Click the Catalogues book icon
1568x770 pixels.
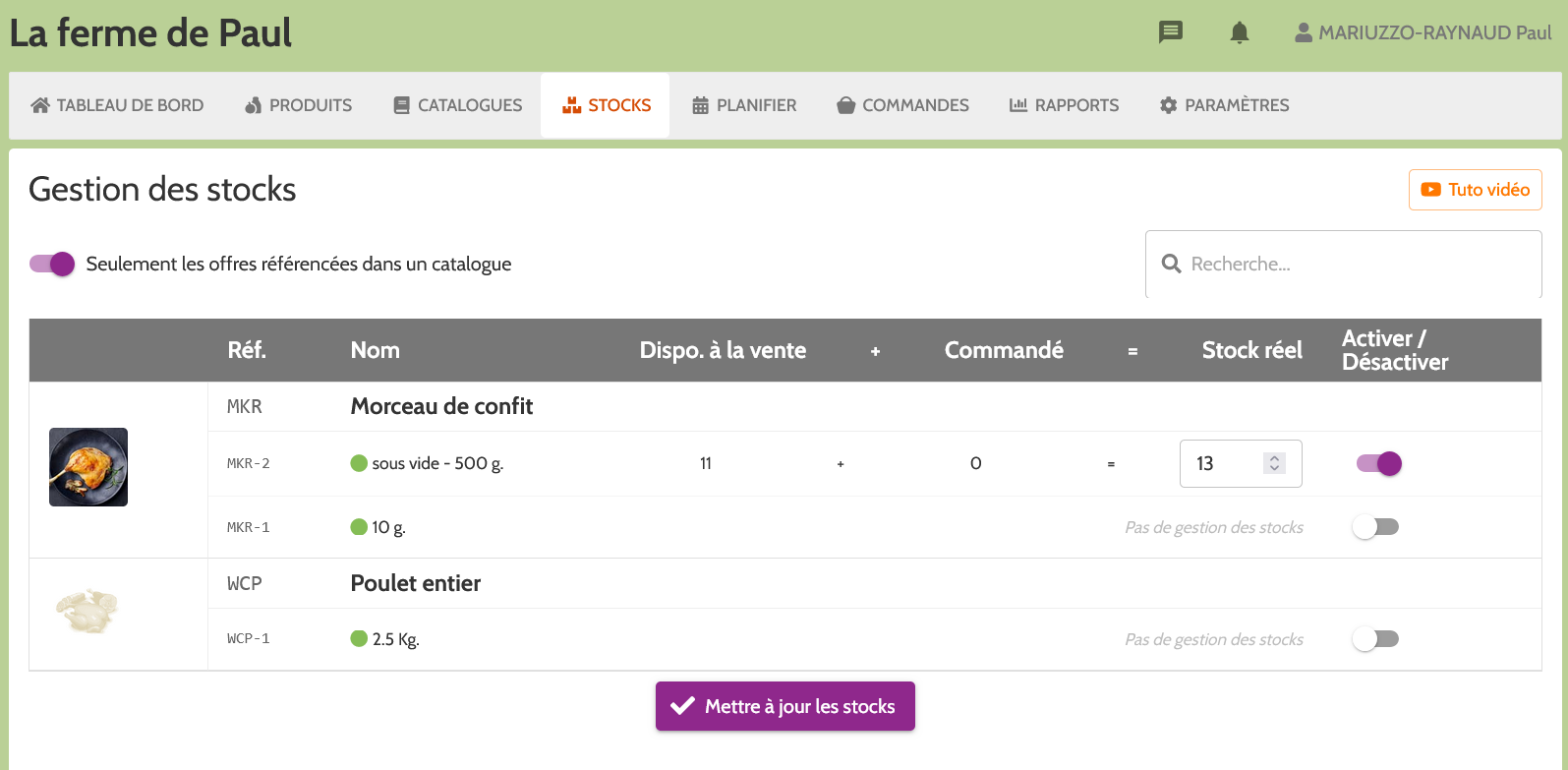[x=399, y=105]
